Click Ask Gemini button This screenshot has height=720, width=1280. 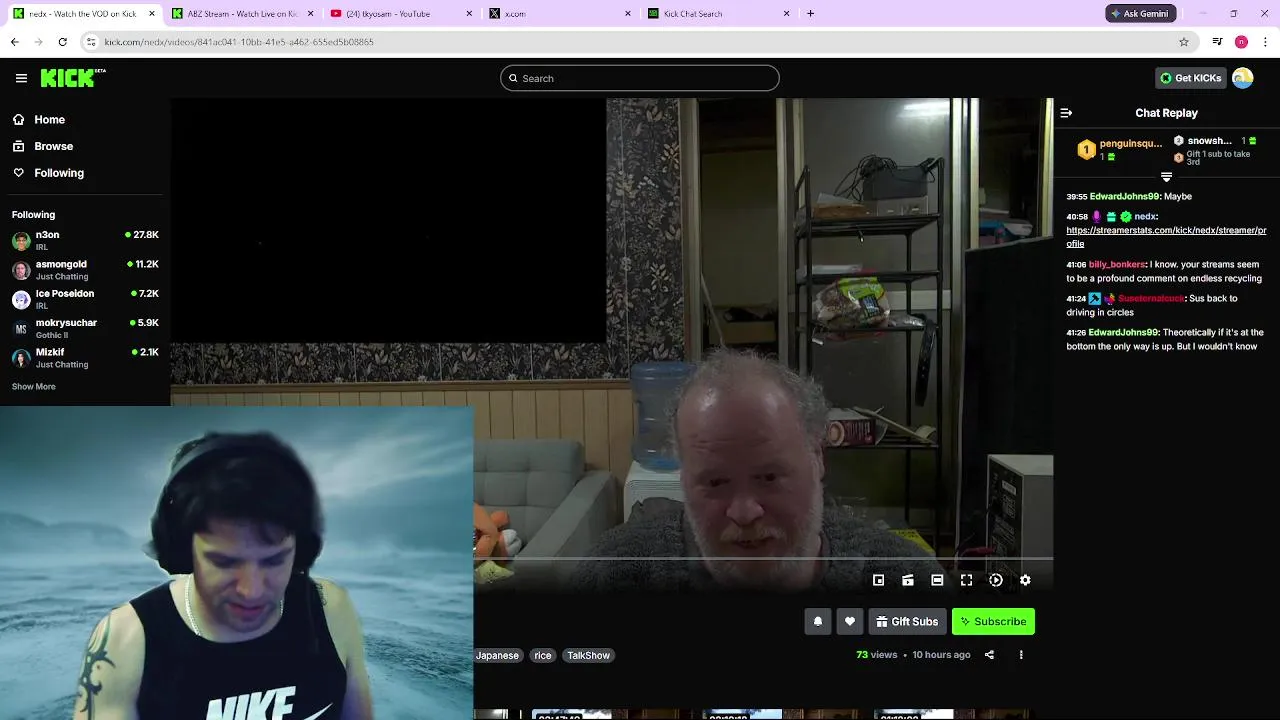(x=1140, y=14)
